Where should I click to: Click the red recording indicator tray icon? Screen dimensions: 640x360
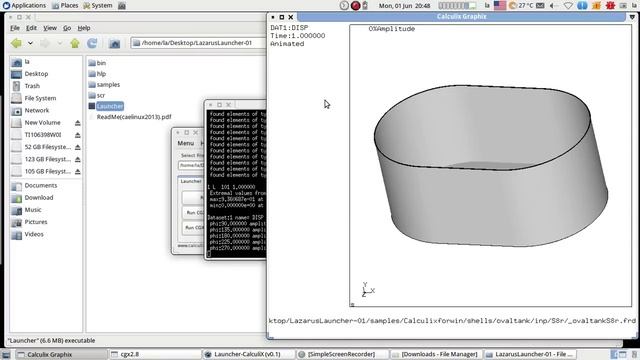tap(356, 6)
